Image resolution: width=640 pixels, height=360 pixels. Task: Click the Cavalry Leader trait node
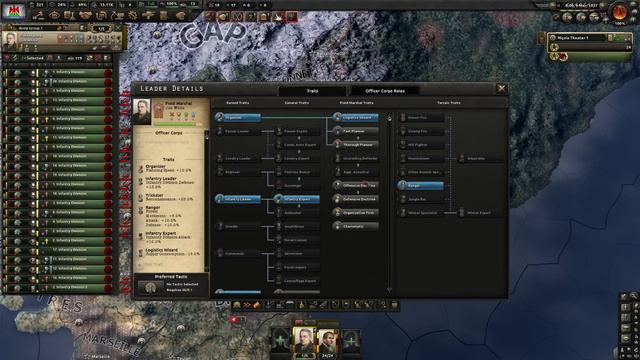point(238,158)
